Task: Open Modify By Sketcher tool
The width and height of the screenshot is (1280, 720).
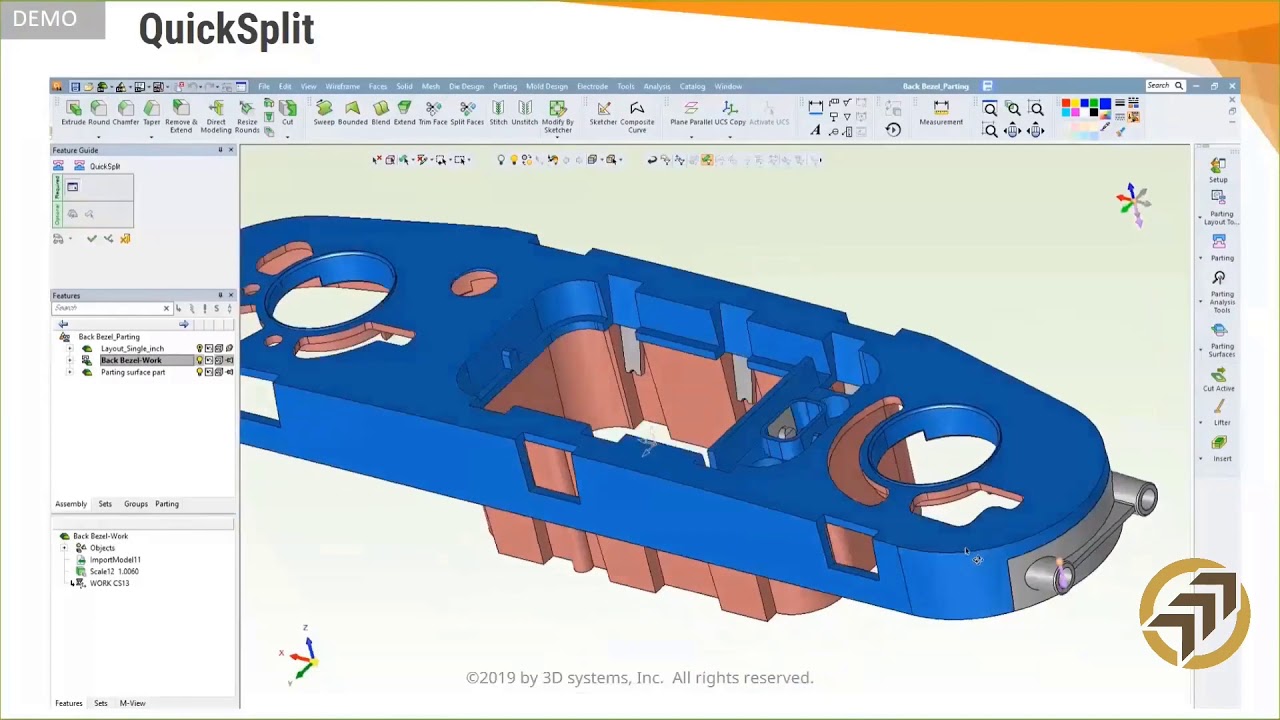Action: pos(558,116)
